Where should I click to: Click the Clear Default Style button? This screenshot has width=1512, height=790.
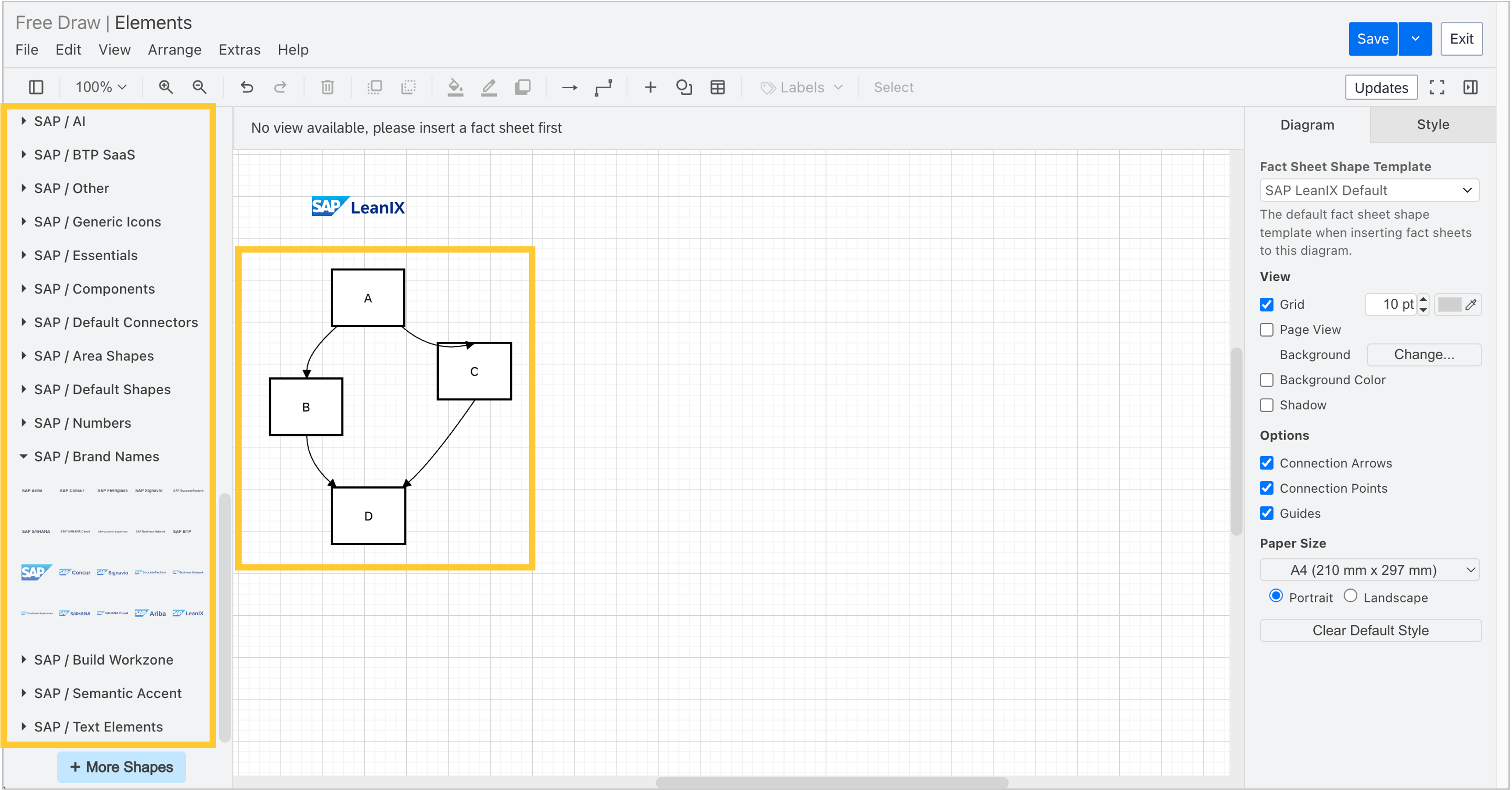tap(1370, 630)
